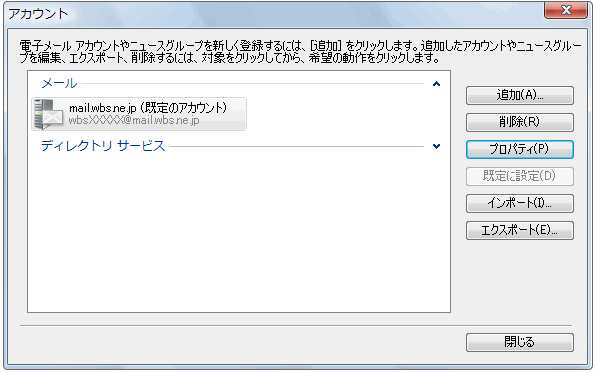Collapse the メール section chevron
Image resolution: width=595 pixels, height=372 pixels.
[436, 84]
